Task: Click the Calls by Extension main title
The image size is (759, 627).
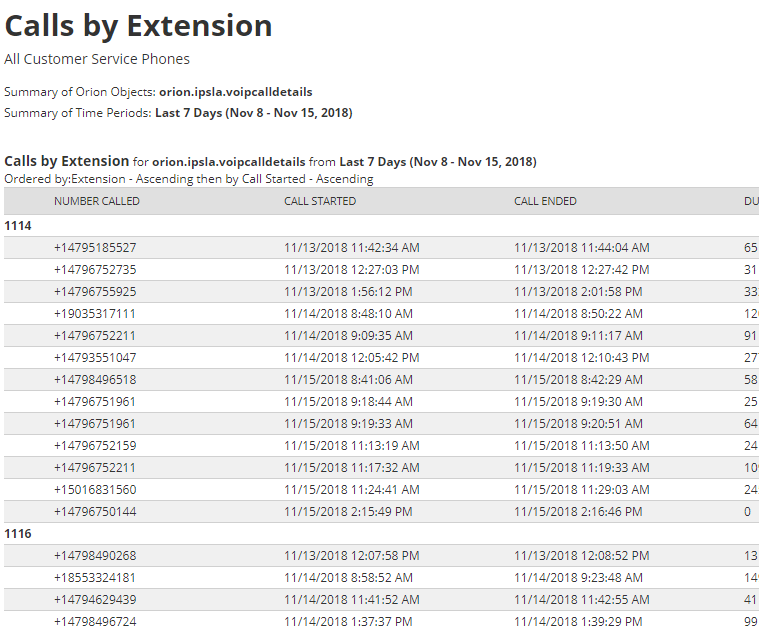Action: click(x=138, y=26)
